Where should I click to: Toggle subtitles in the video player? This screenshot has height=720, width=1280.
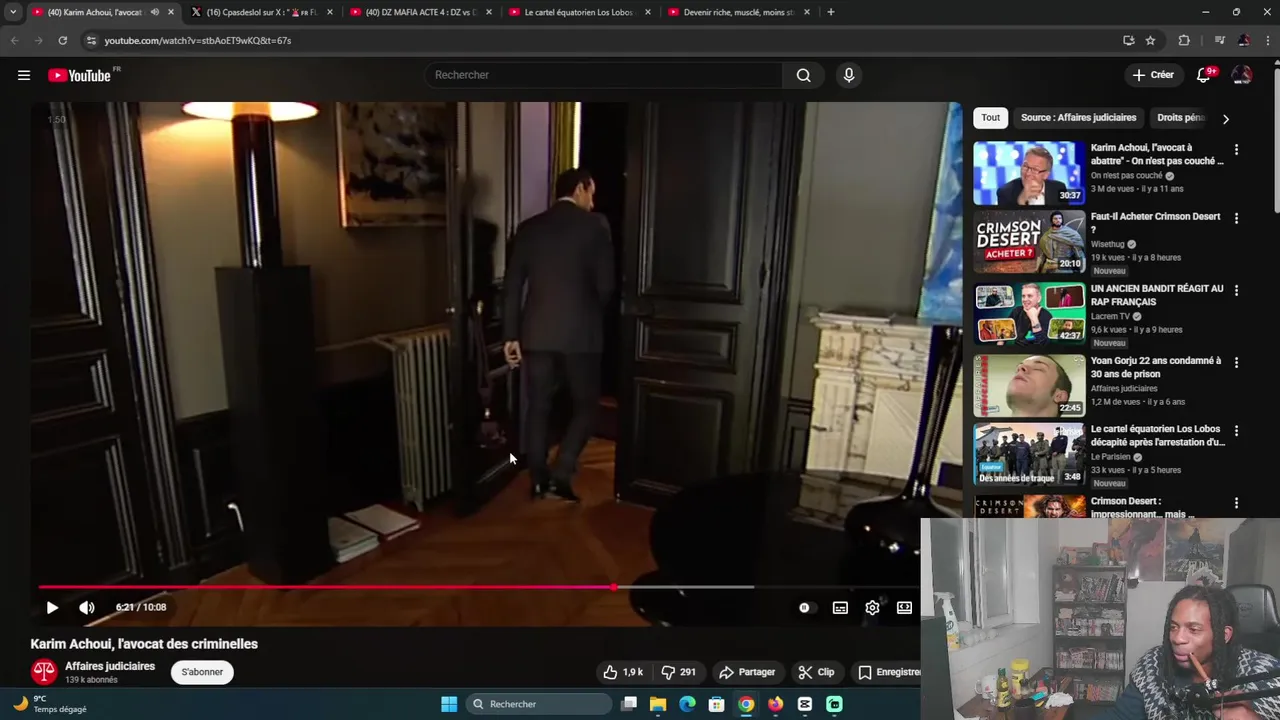[840, 607]
